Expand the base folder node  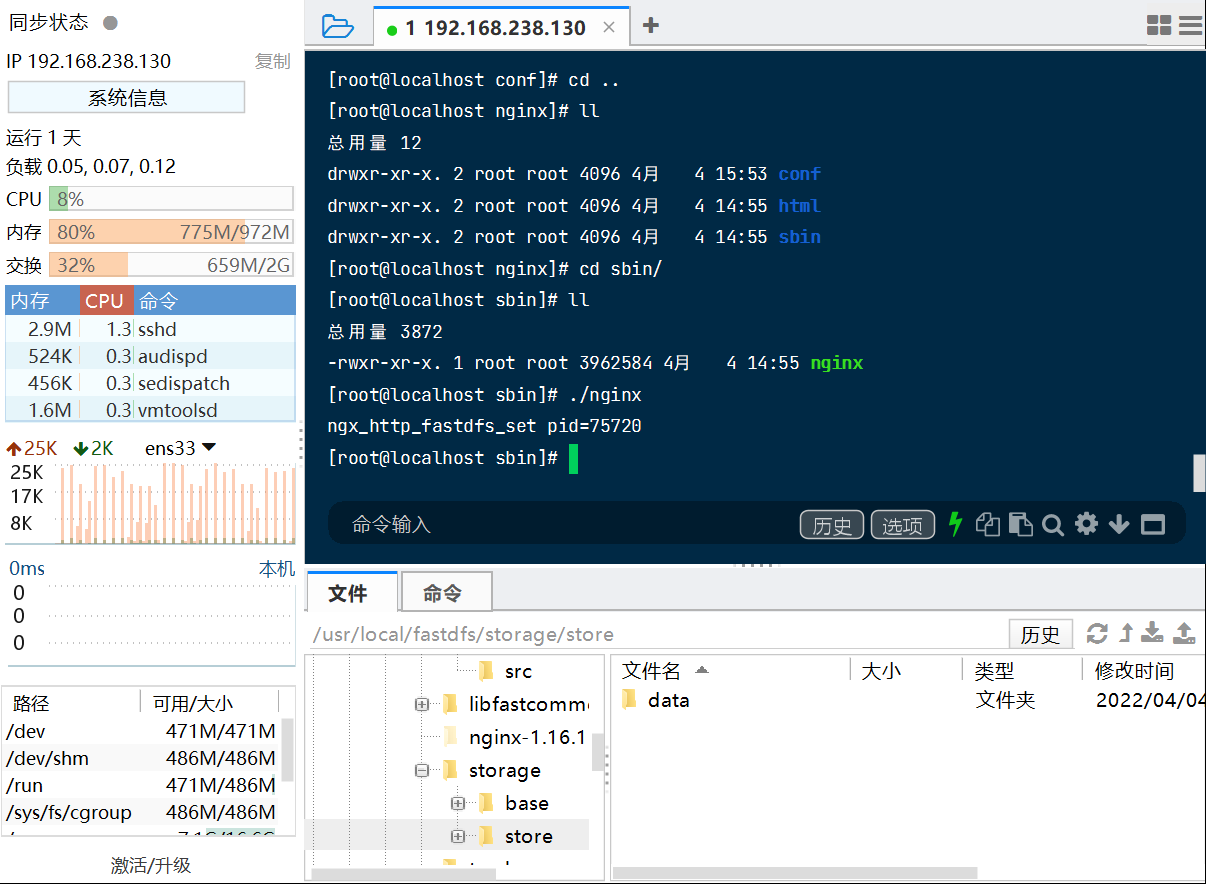[458, 803]
